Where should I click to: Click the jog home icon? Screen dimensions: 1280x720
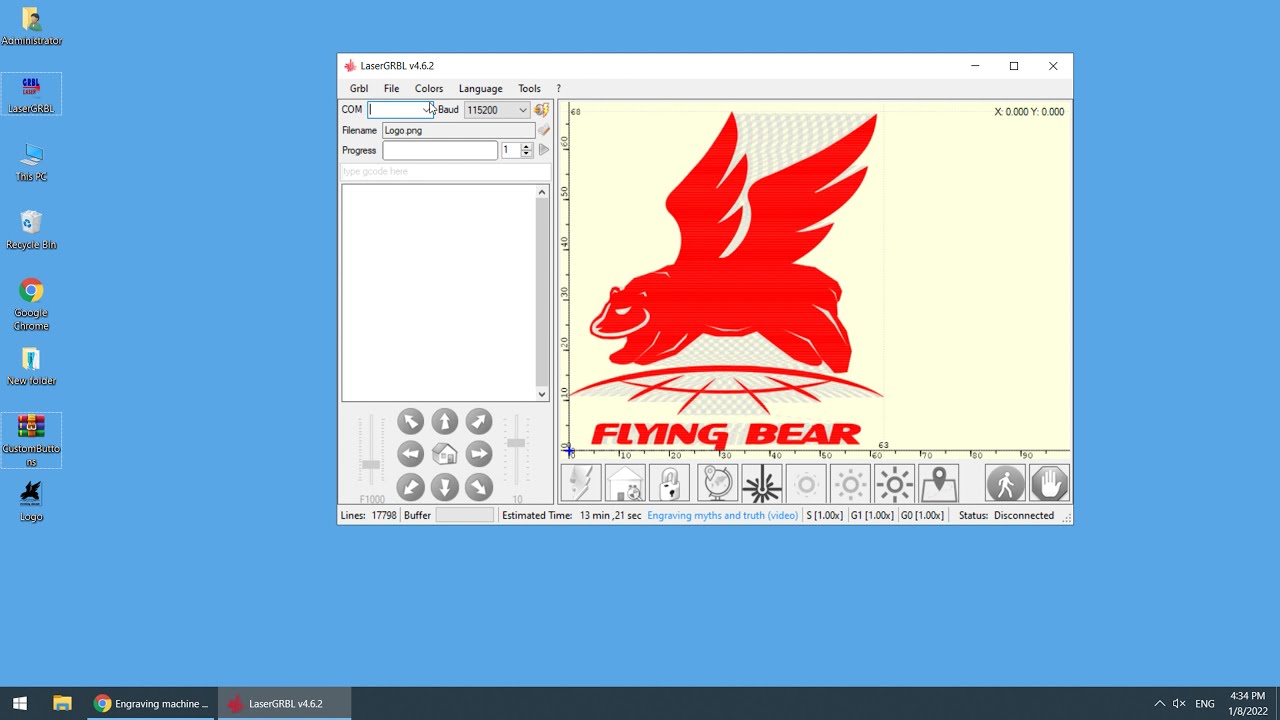(x=445, y=454)
